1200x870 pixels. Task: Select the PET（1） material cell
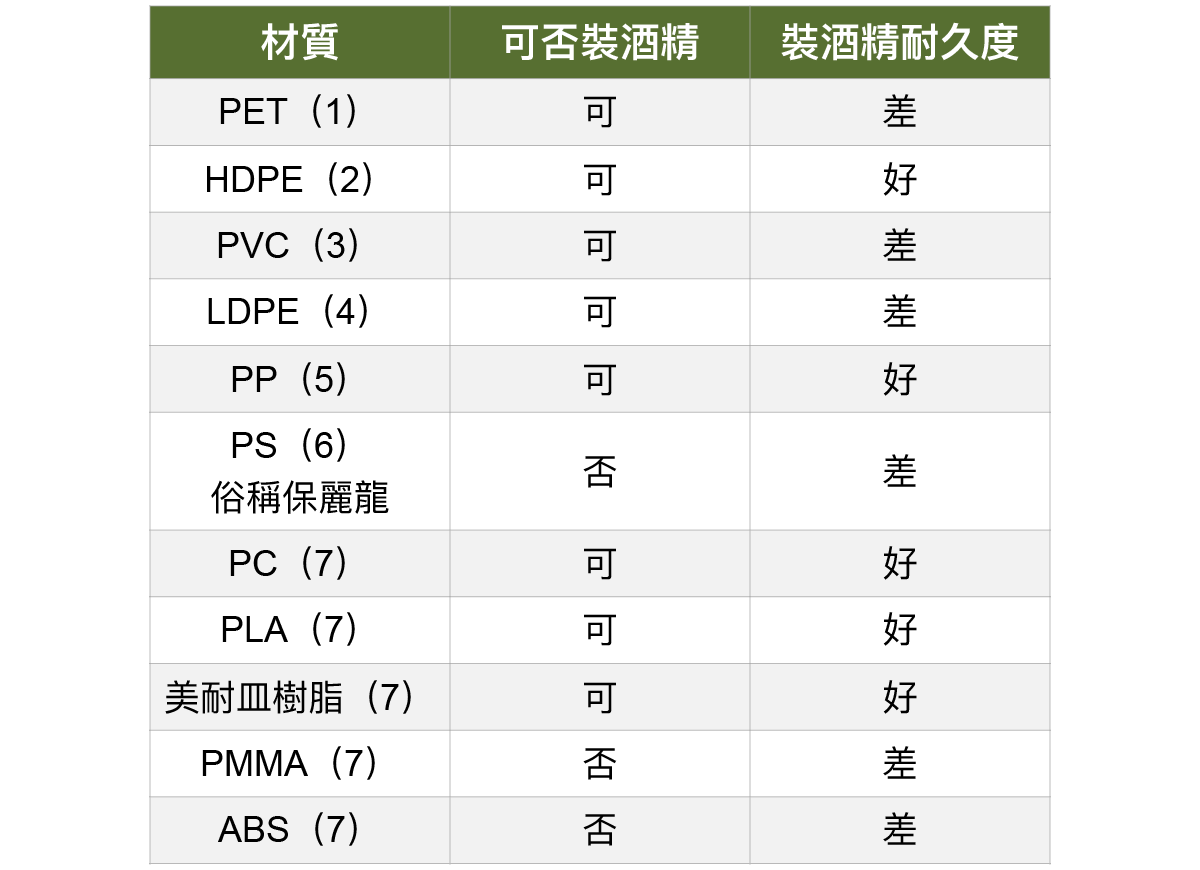pos(300,112)
